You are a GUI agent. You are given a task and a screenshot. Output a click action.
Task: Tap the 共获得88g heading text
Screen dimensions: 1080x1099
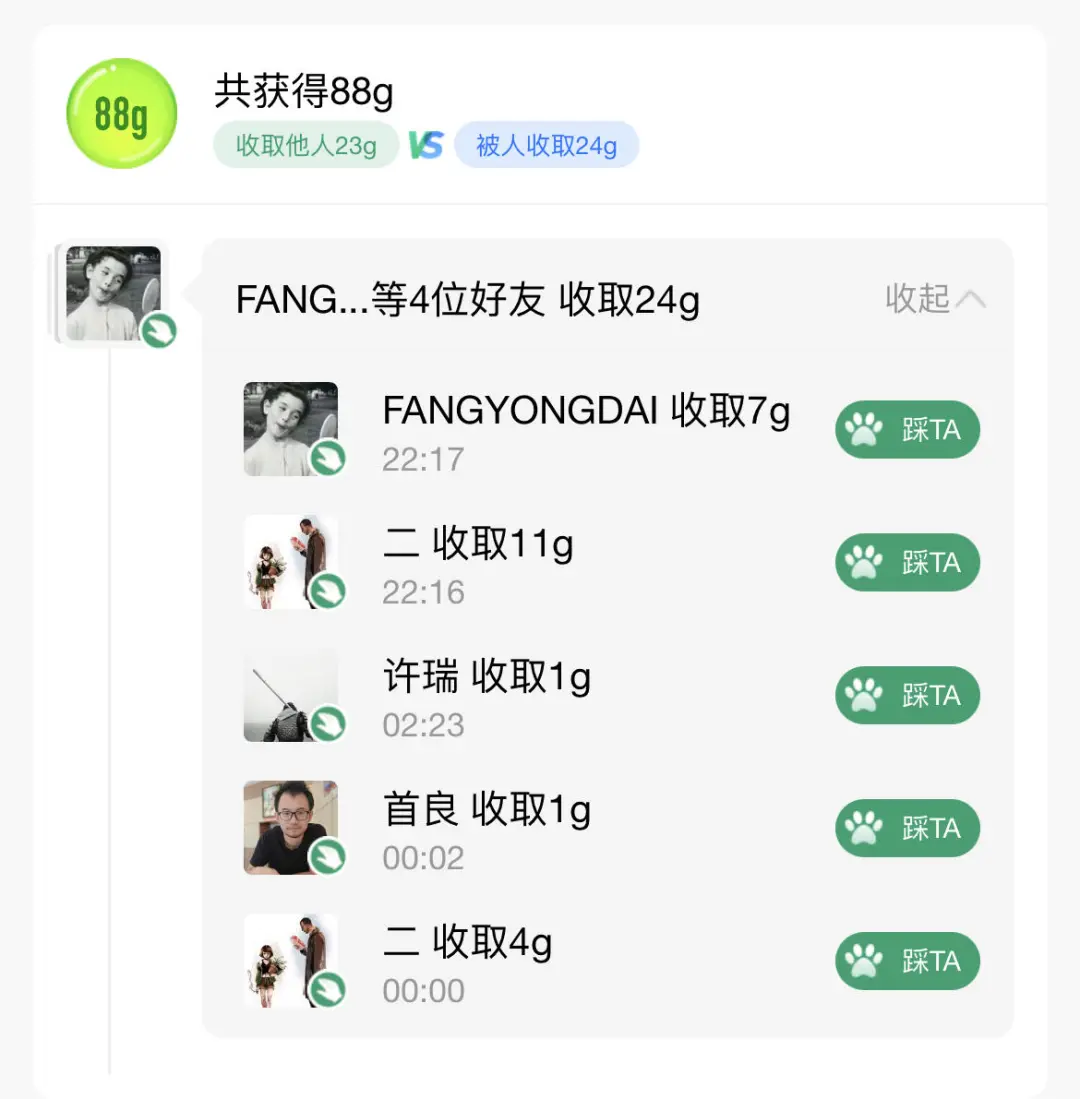(304, 93)
